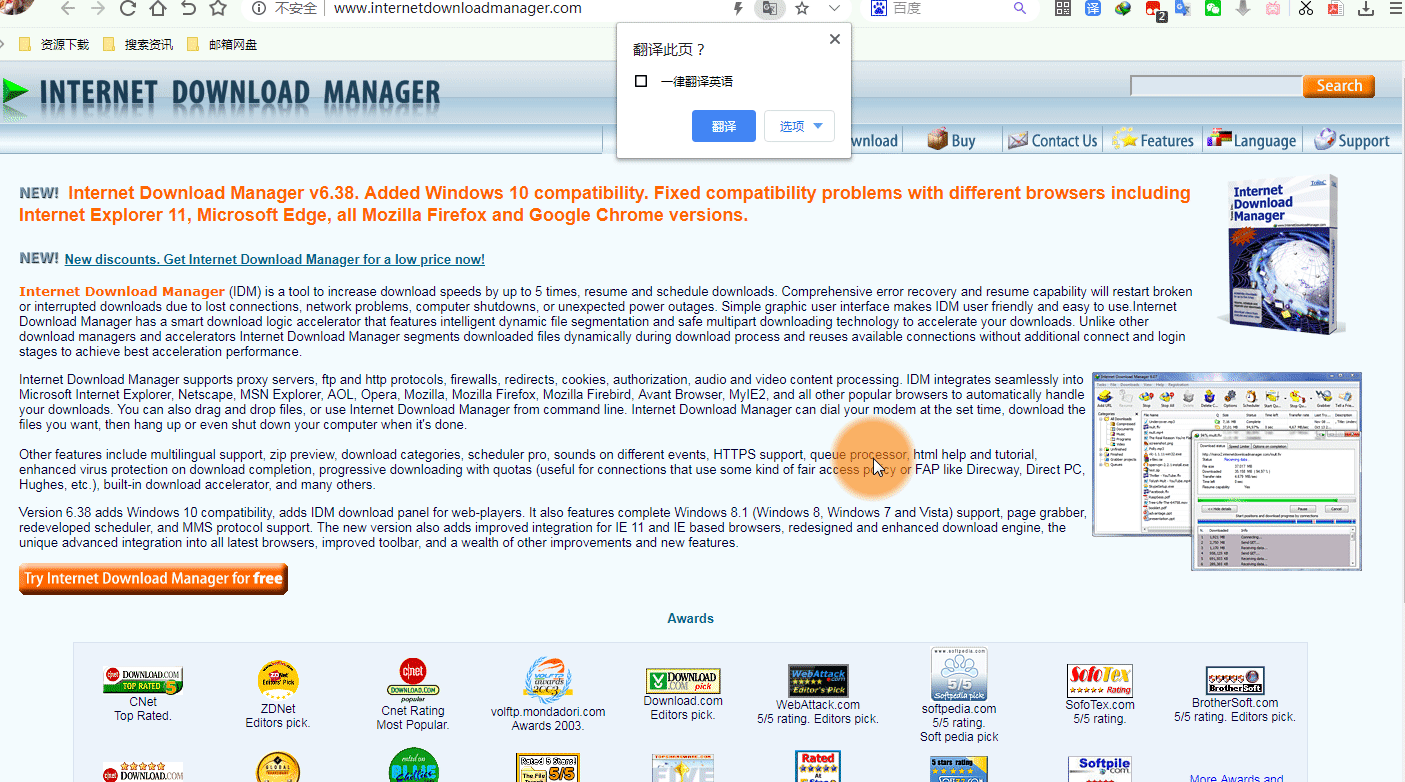Click the New discounts low price link
Viewport: 1405px width, 782px height.
[x=274, y=260]
